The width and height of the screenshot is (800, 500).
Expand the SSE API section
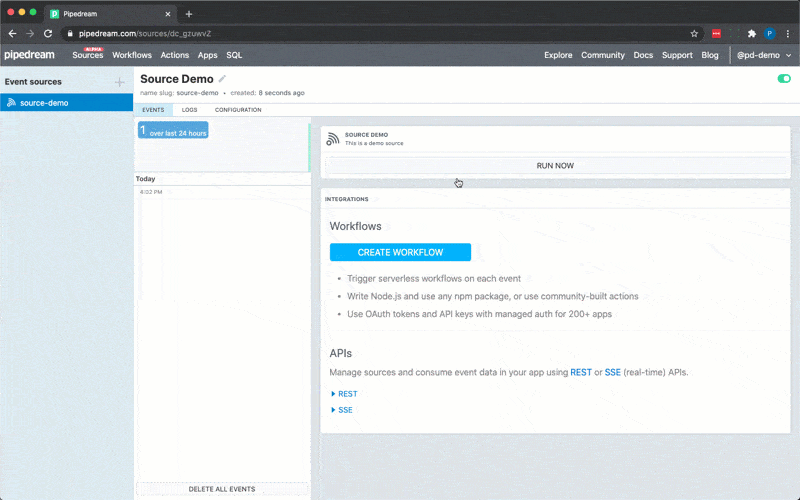click(342, 410)
